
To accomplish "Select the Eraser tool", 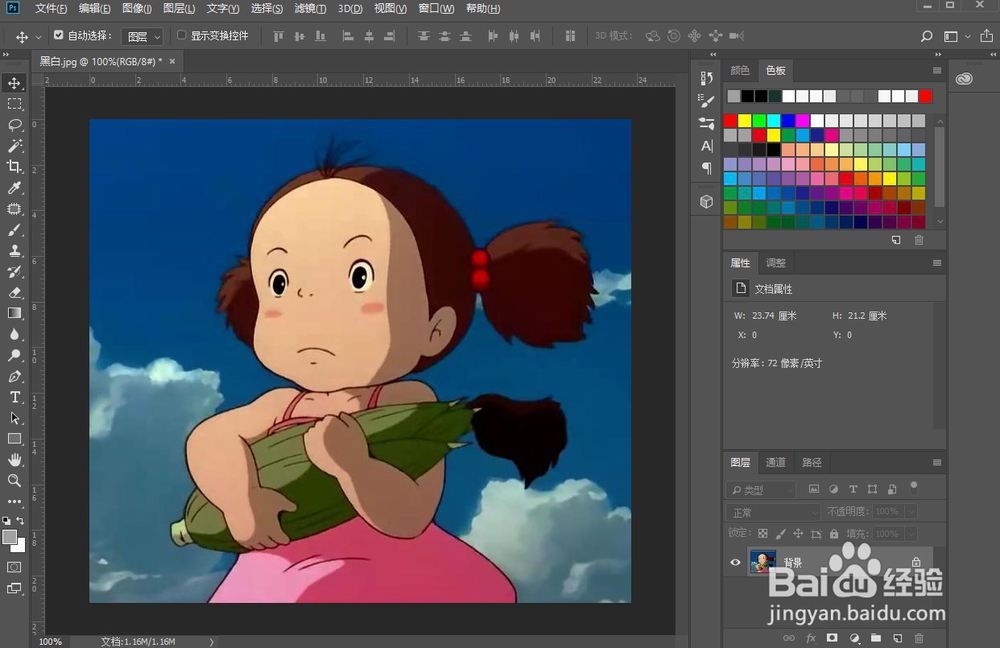I will coord(14,293).
